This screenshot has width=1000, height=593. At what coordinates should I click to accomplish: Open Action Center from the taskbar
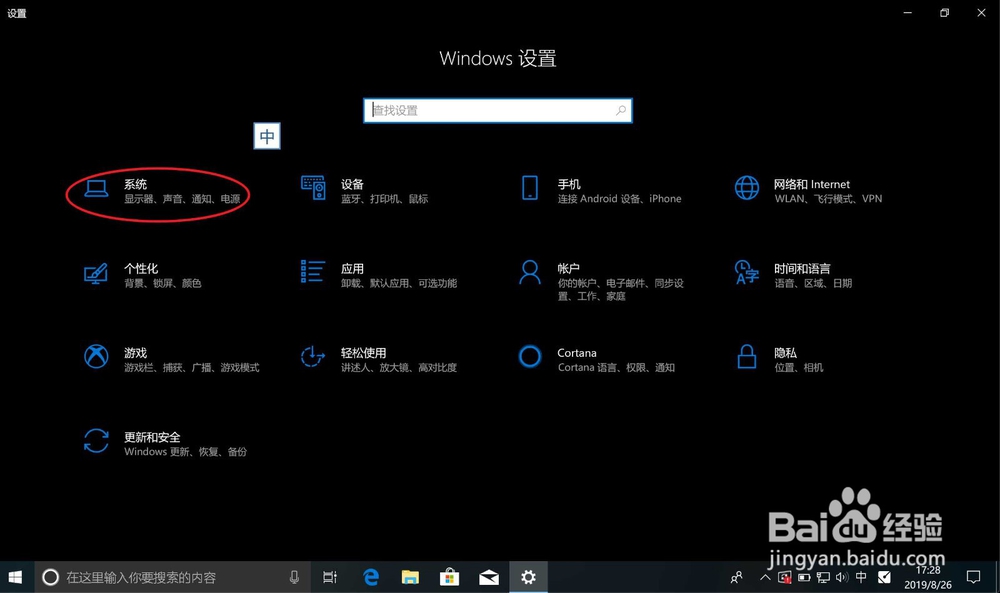(973, 577)
